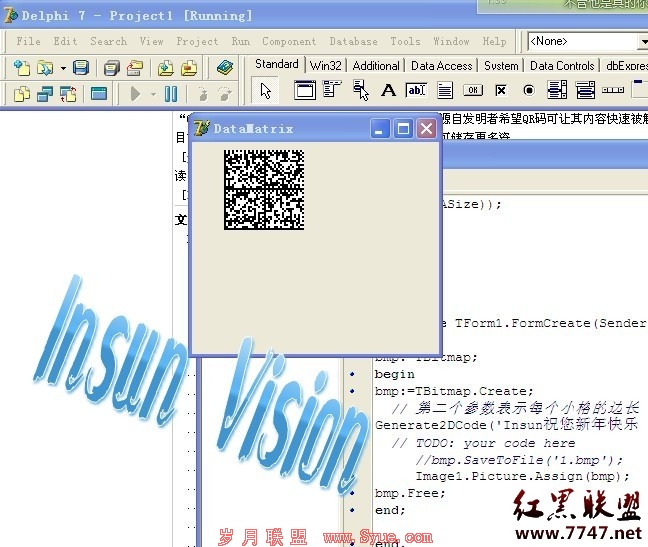Click the DataMatrix window title bar

281,128
